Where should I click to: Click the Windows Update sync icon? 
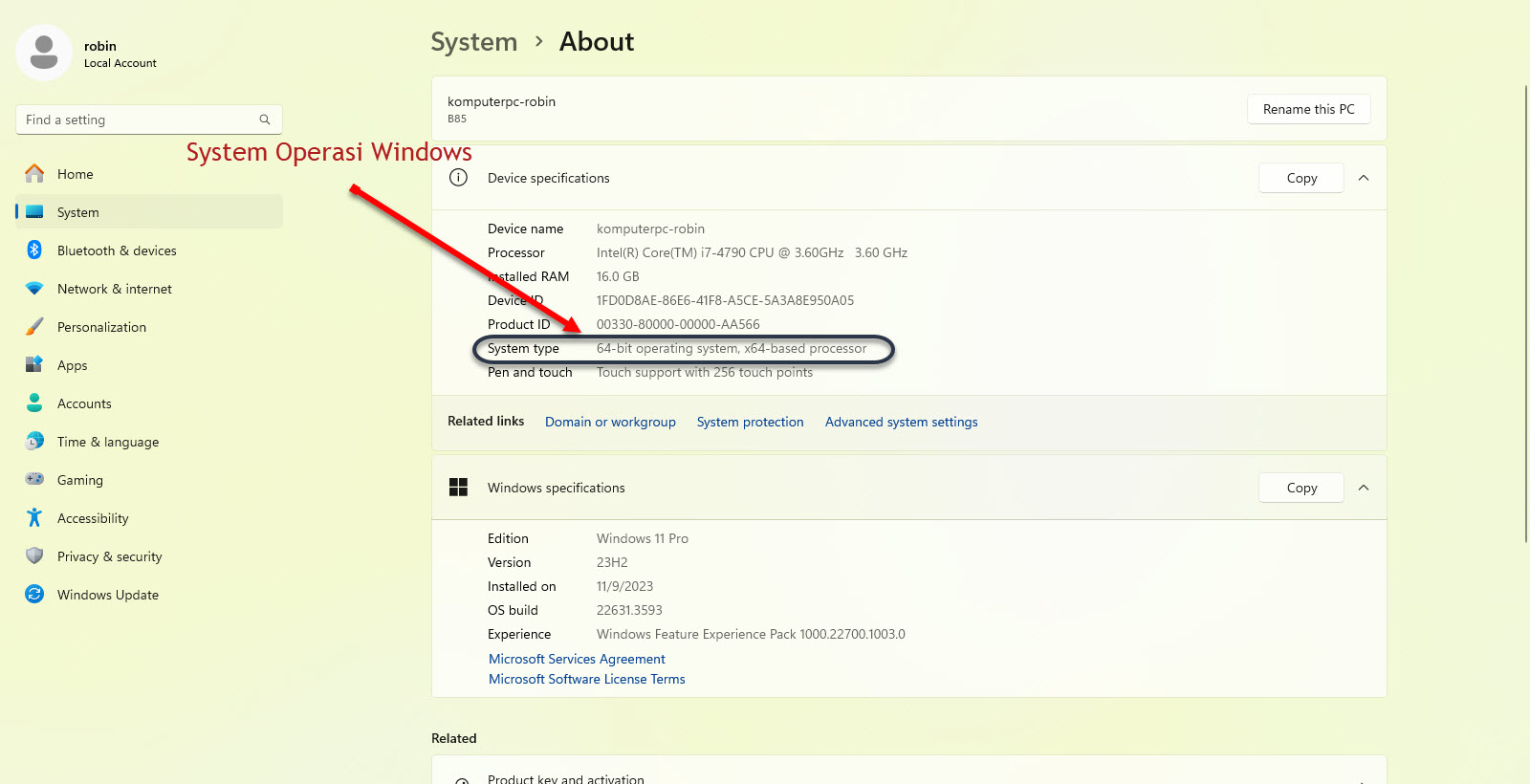coord(34,594)
